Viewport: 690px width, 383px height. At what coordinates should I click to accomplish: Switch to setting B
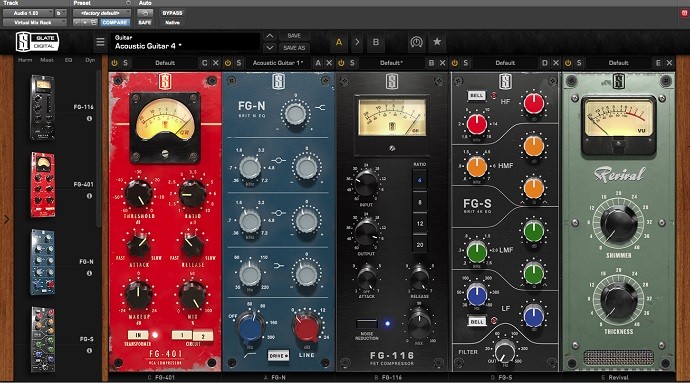click(x=376, y=42)
